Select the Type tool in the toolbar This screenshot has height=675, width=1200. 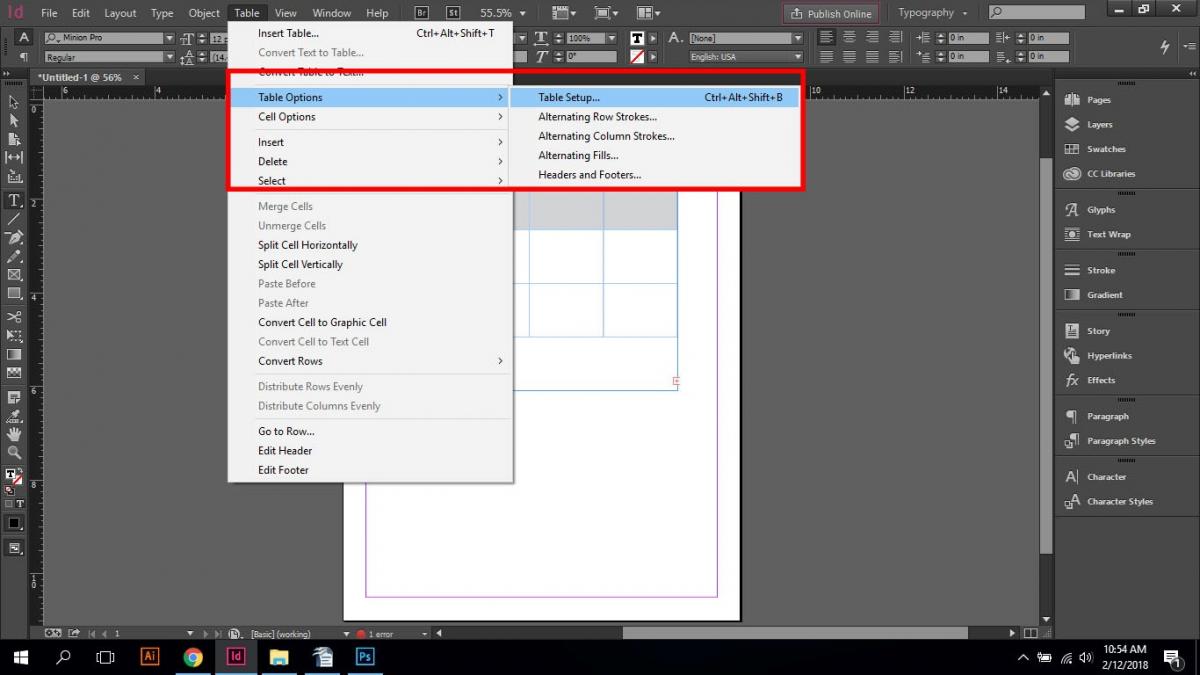point(14,200)
